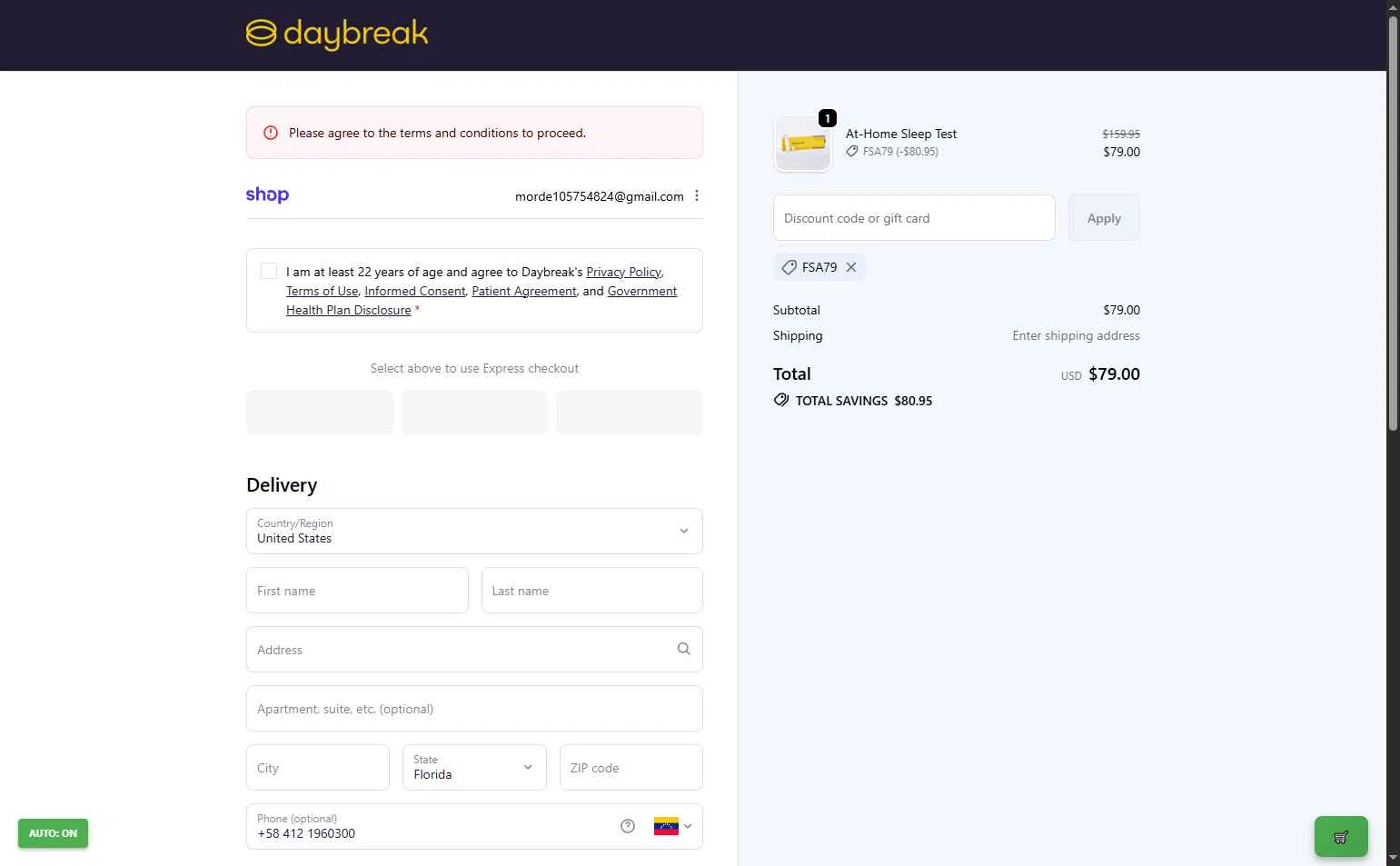Open the Informed Consent link
This screenshot has width=1400, height=866.
(x=415, y=291)
